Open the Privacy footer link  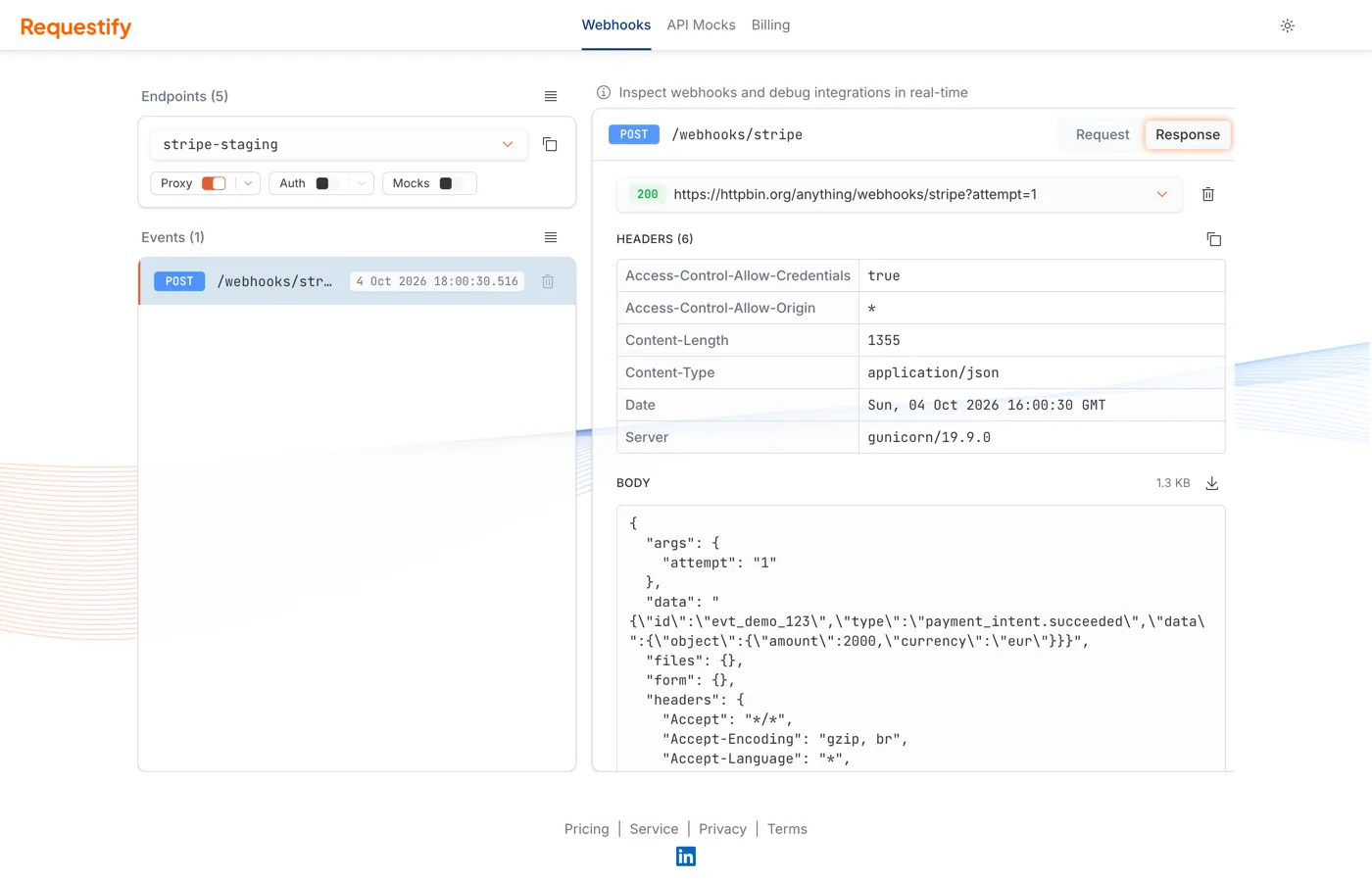click(722, 829)
